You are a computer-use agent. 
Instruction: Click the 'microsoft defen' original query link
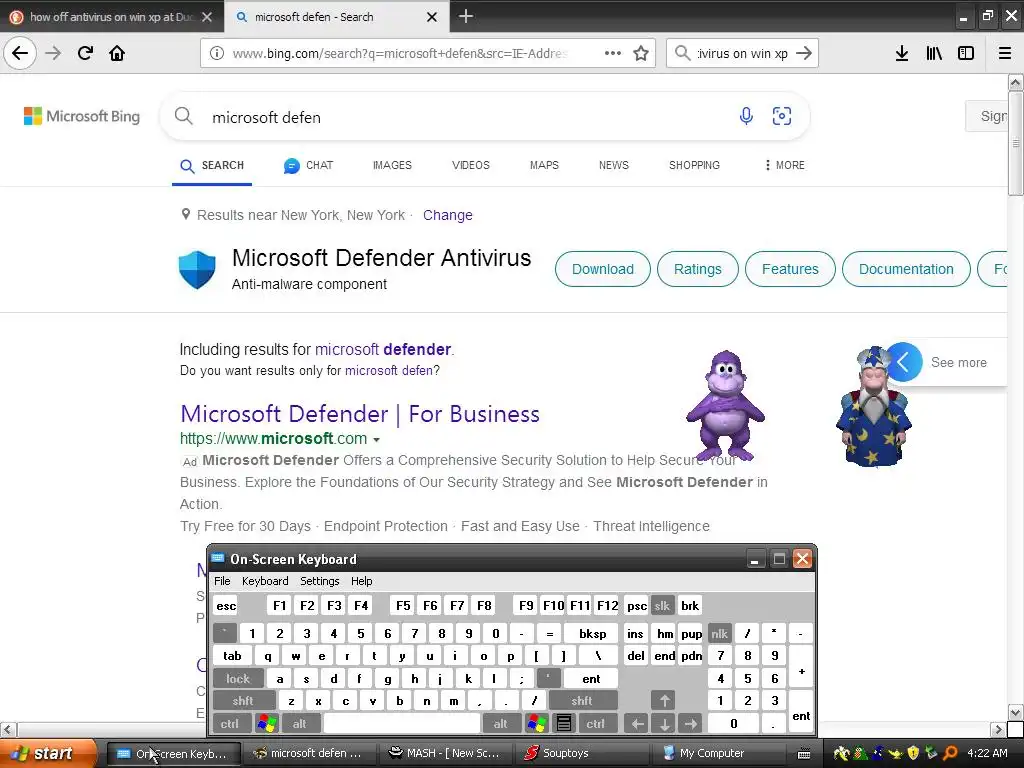click(389, 370)
